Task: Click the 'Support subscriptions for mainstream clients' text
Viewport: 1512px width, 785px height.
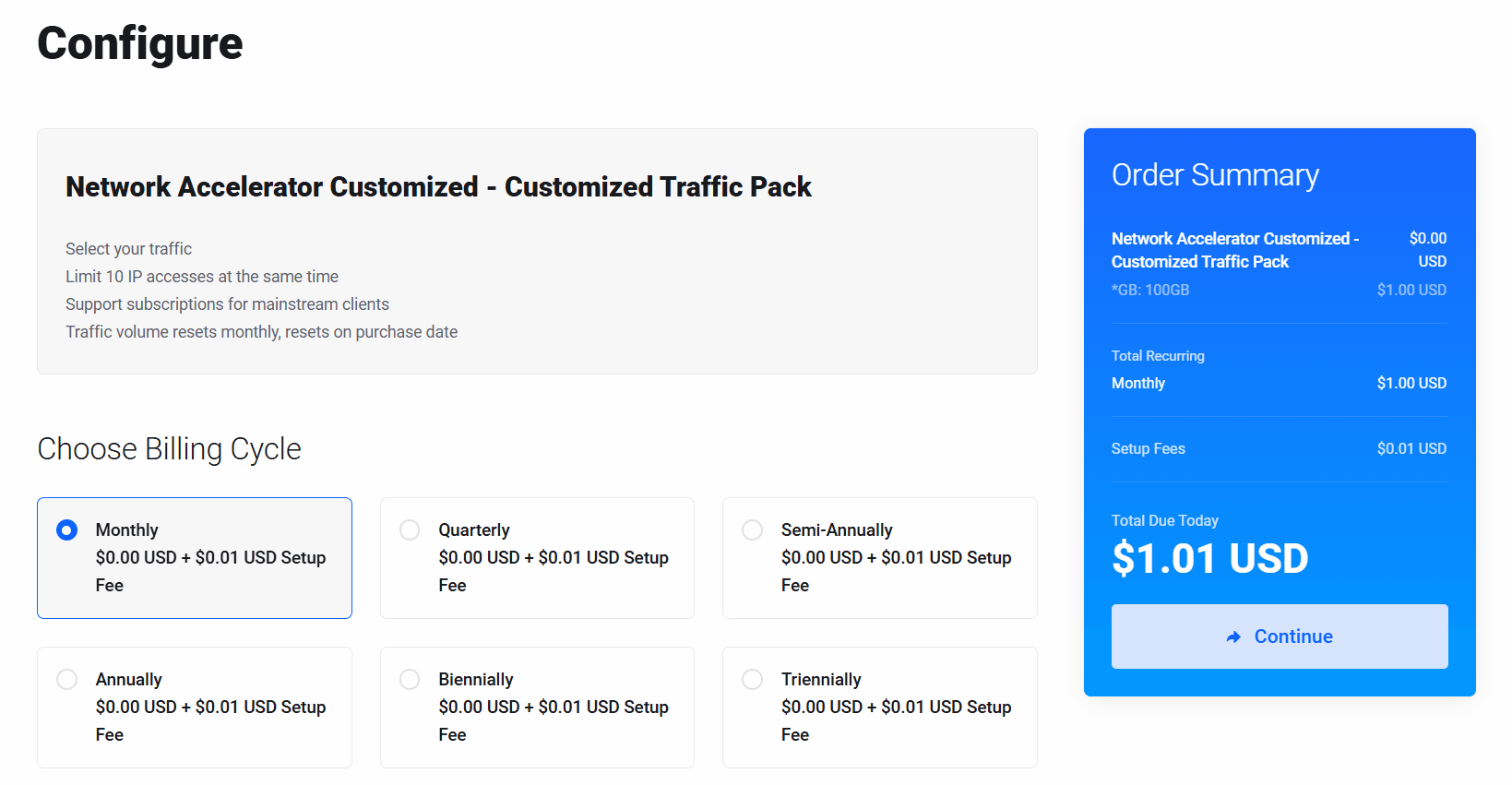Action: (227, 304)
